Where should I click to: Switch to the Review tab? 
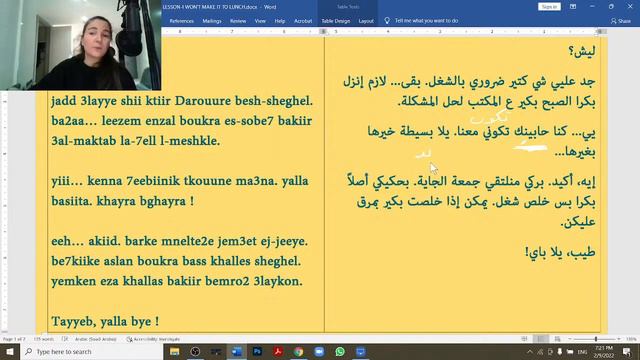(x=238, y=21)
